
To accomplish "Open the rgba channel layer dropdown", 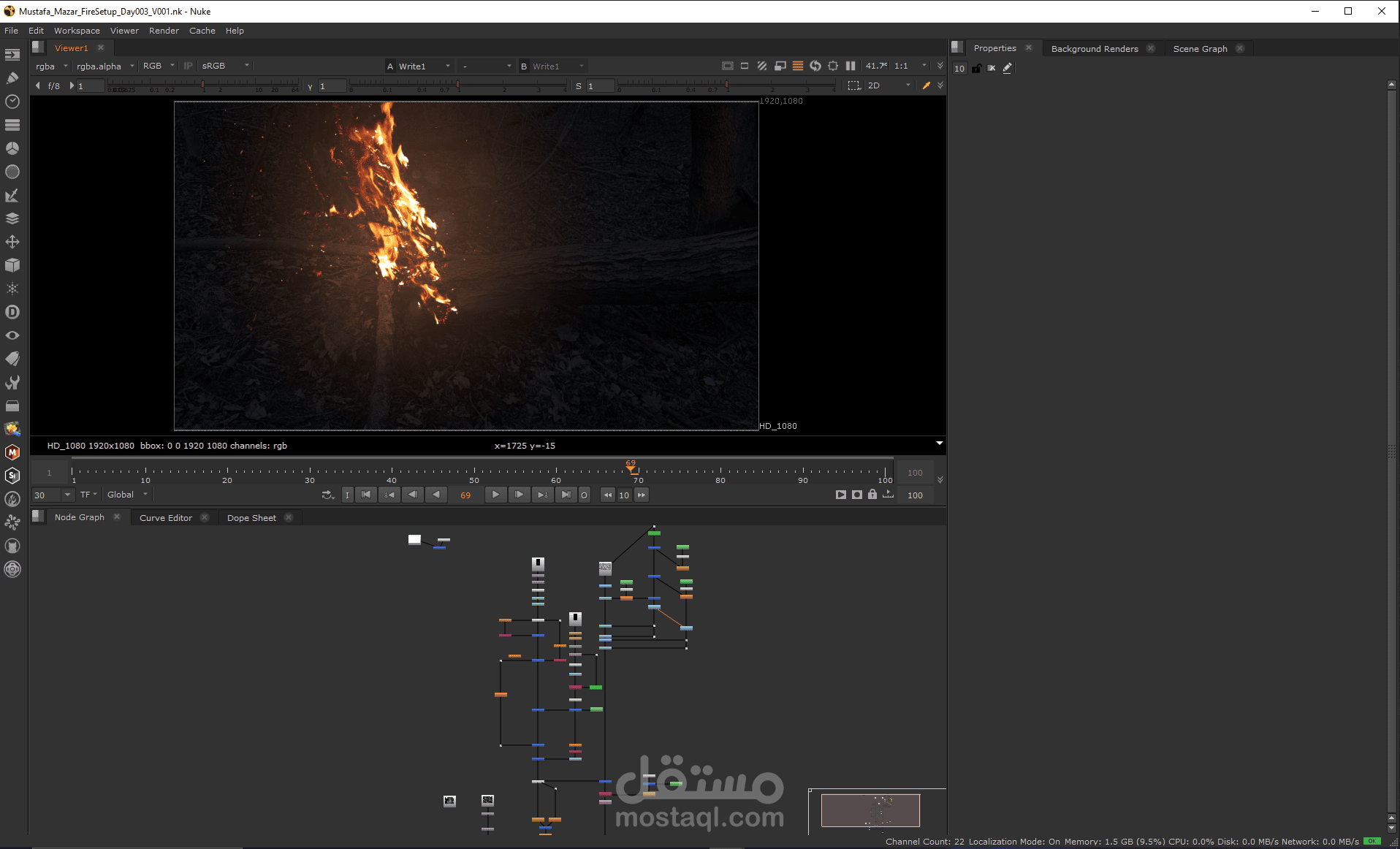I will pyautogui.click(x=51, y=66).
